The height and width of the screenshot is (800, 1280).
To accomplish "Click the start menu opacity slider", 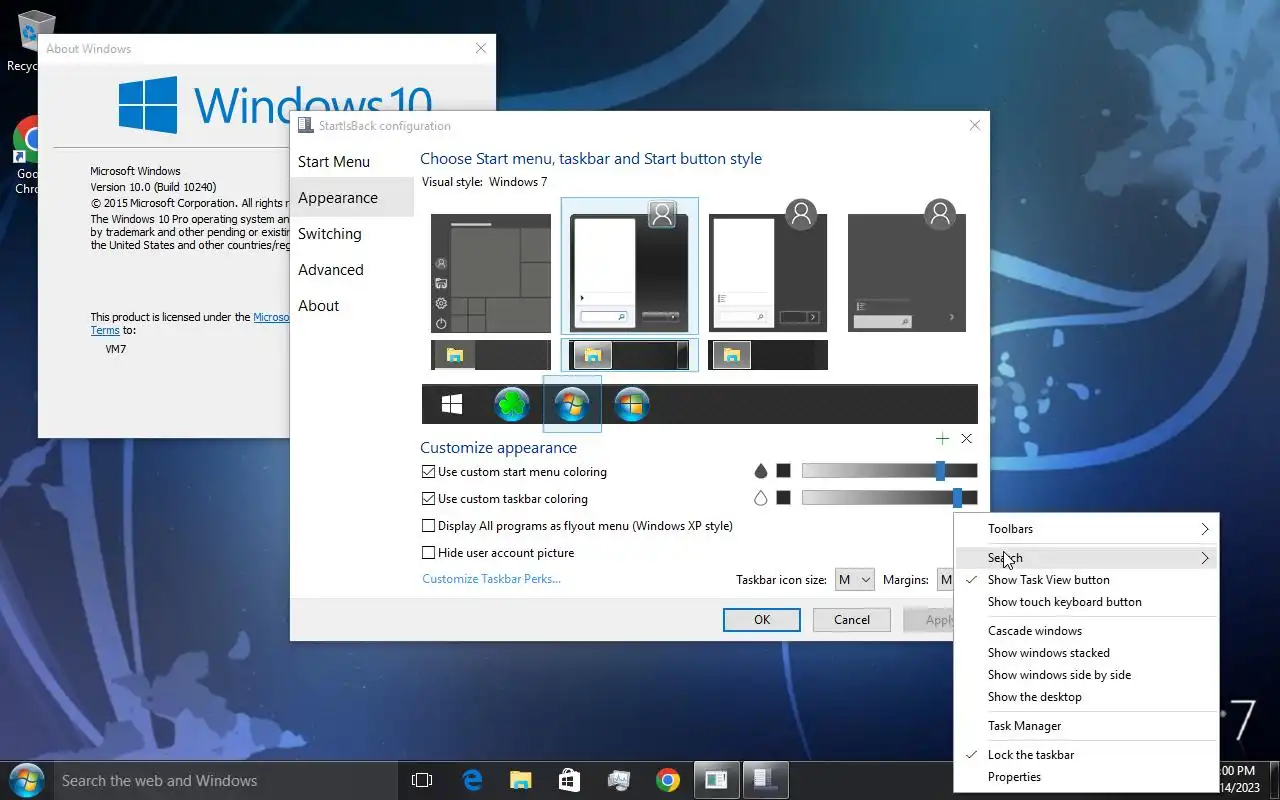I will 889,471.
